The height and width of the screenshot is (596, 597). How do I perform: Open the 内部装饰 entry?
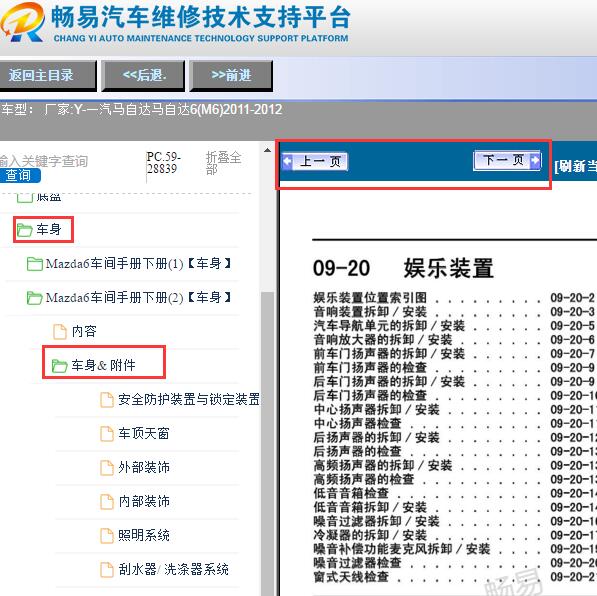click(144, 501)
